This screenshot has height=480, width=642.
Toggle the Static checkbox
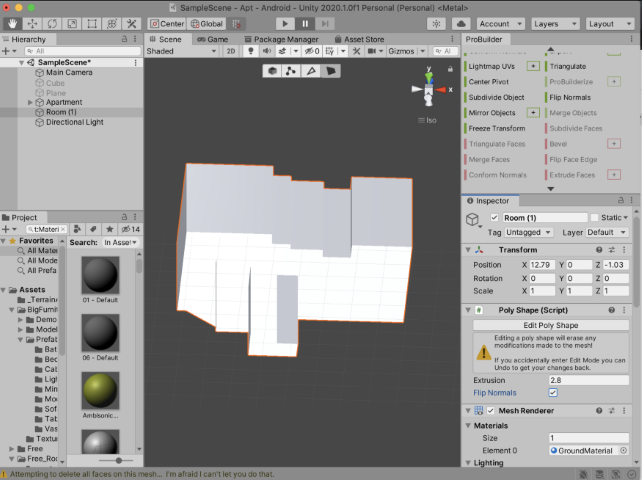594,218
